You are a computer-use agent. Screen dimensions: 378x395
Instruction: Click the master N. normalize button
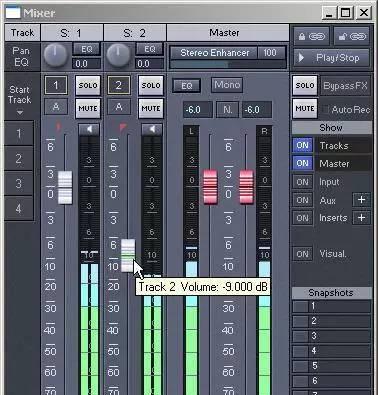[x=227, y=109]
